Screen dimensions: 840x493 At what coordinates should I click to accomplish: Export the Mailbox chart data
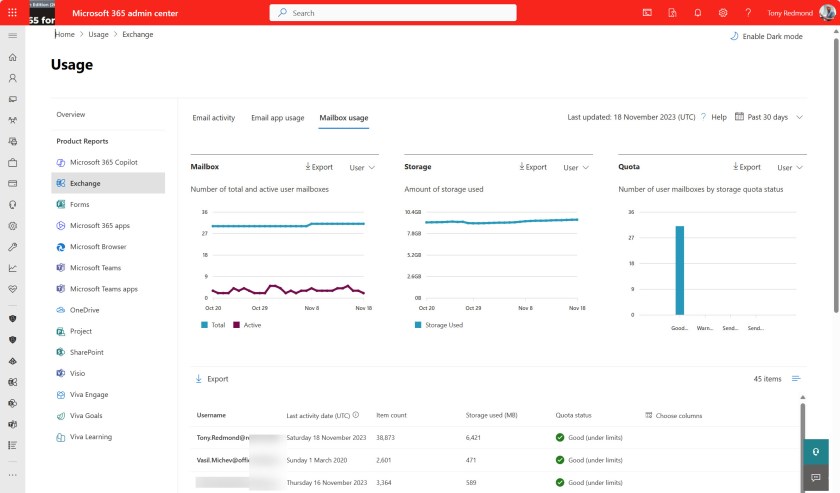319,167
